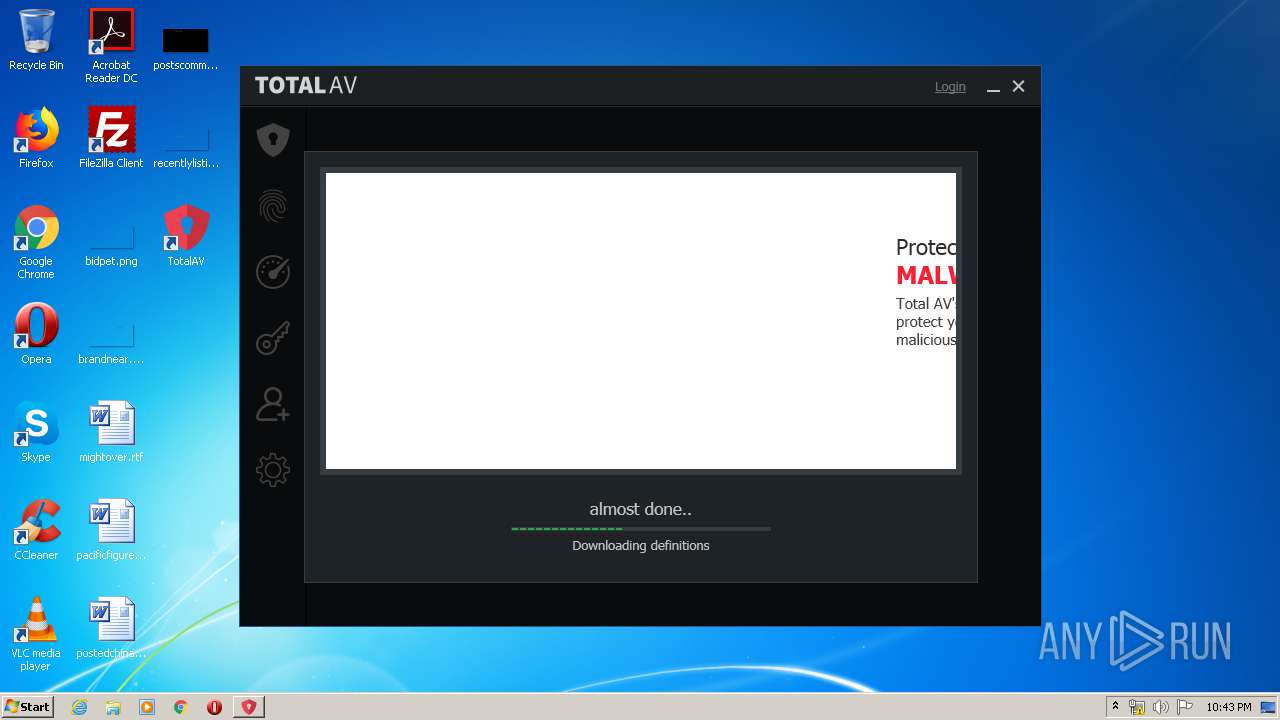Select the TotalAV taskbar button

249,707
